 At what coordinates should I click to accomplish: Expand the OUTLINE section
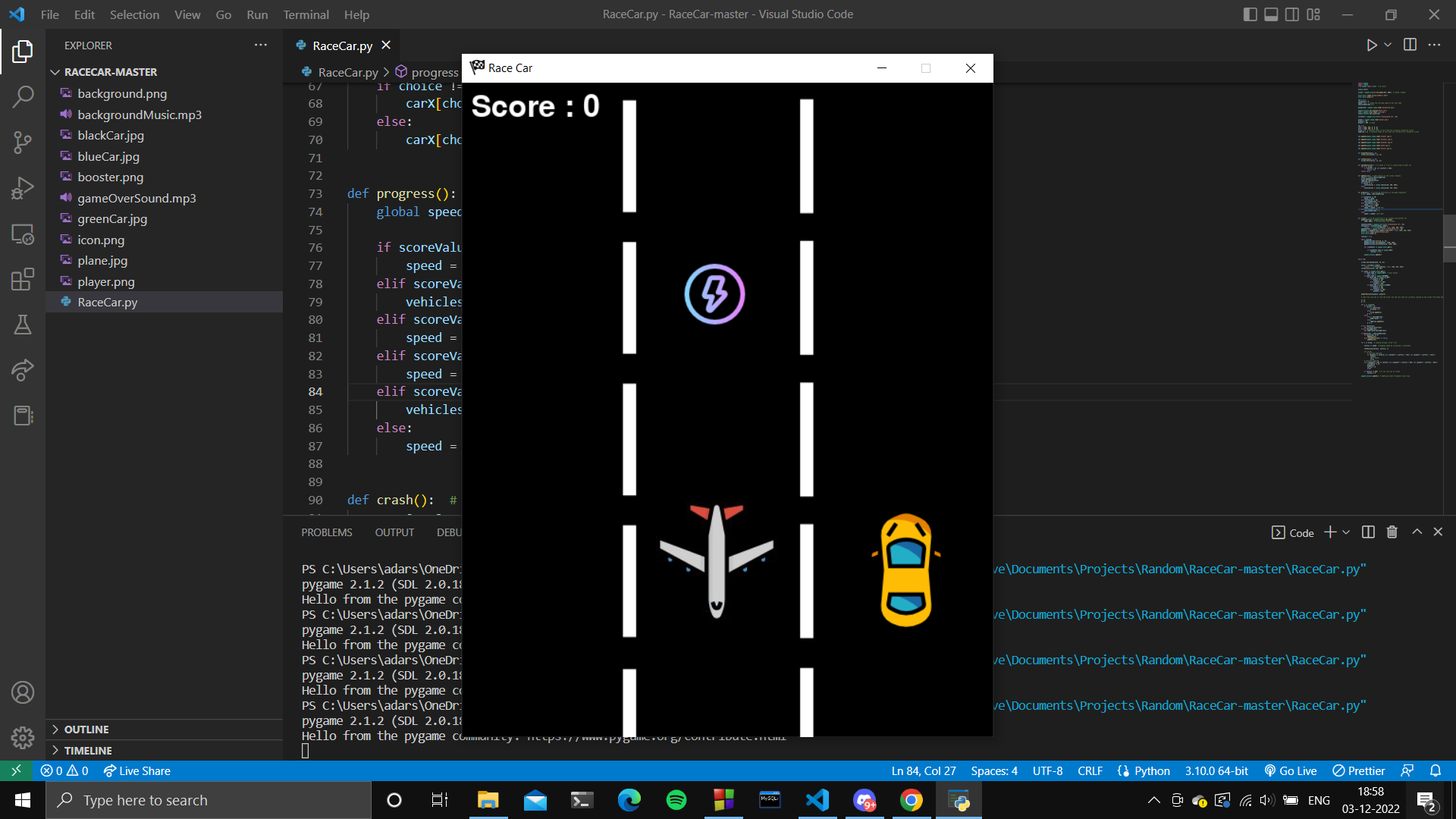coord(86,729)
